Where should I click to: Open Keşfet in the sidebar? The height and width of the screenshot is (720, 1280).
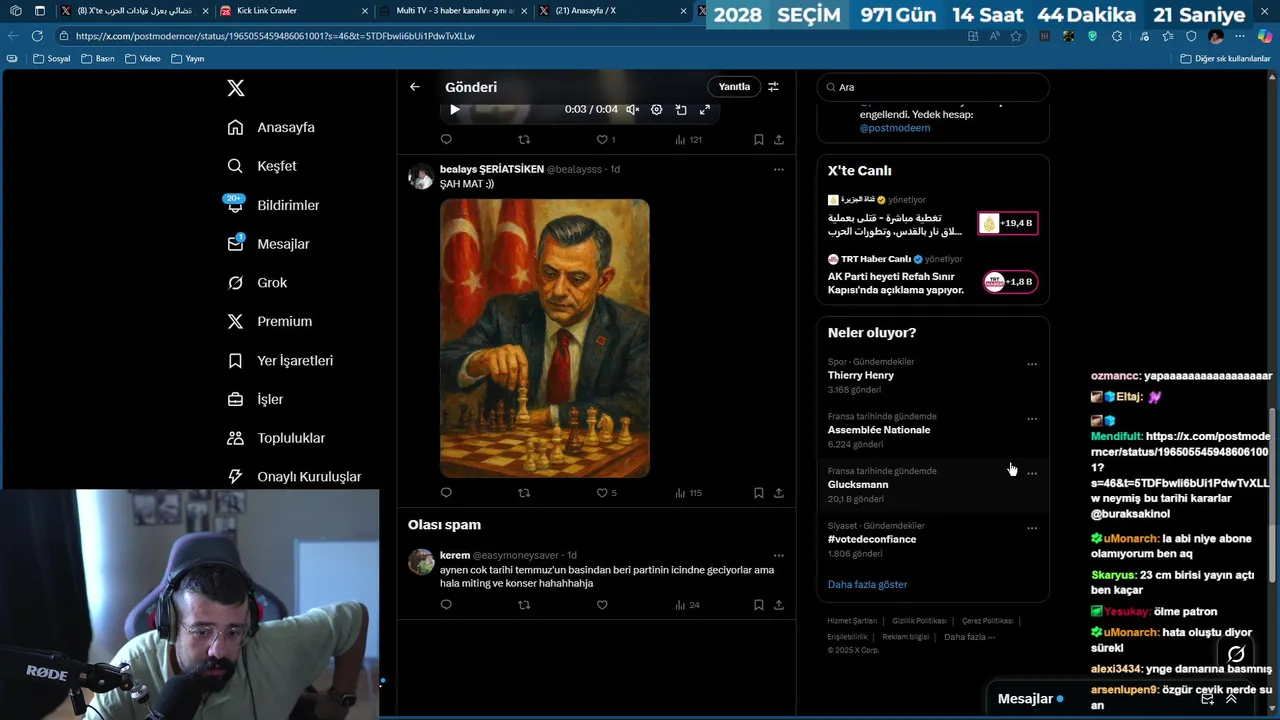click(x=262, y=166)
